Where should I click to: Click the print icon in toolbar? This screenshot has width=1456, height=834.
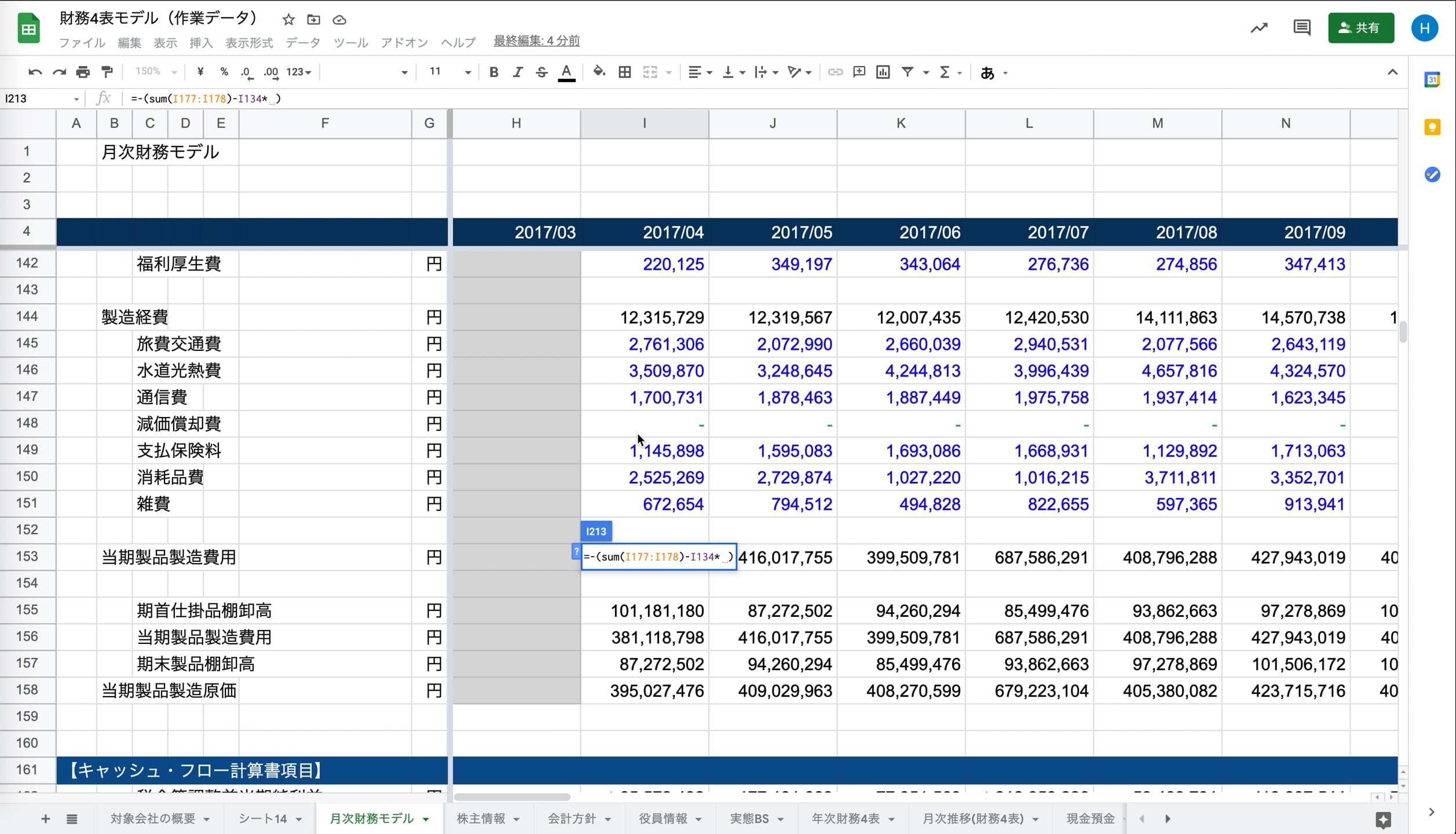tap(83, 72)
